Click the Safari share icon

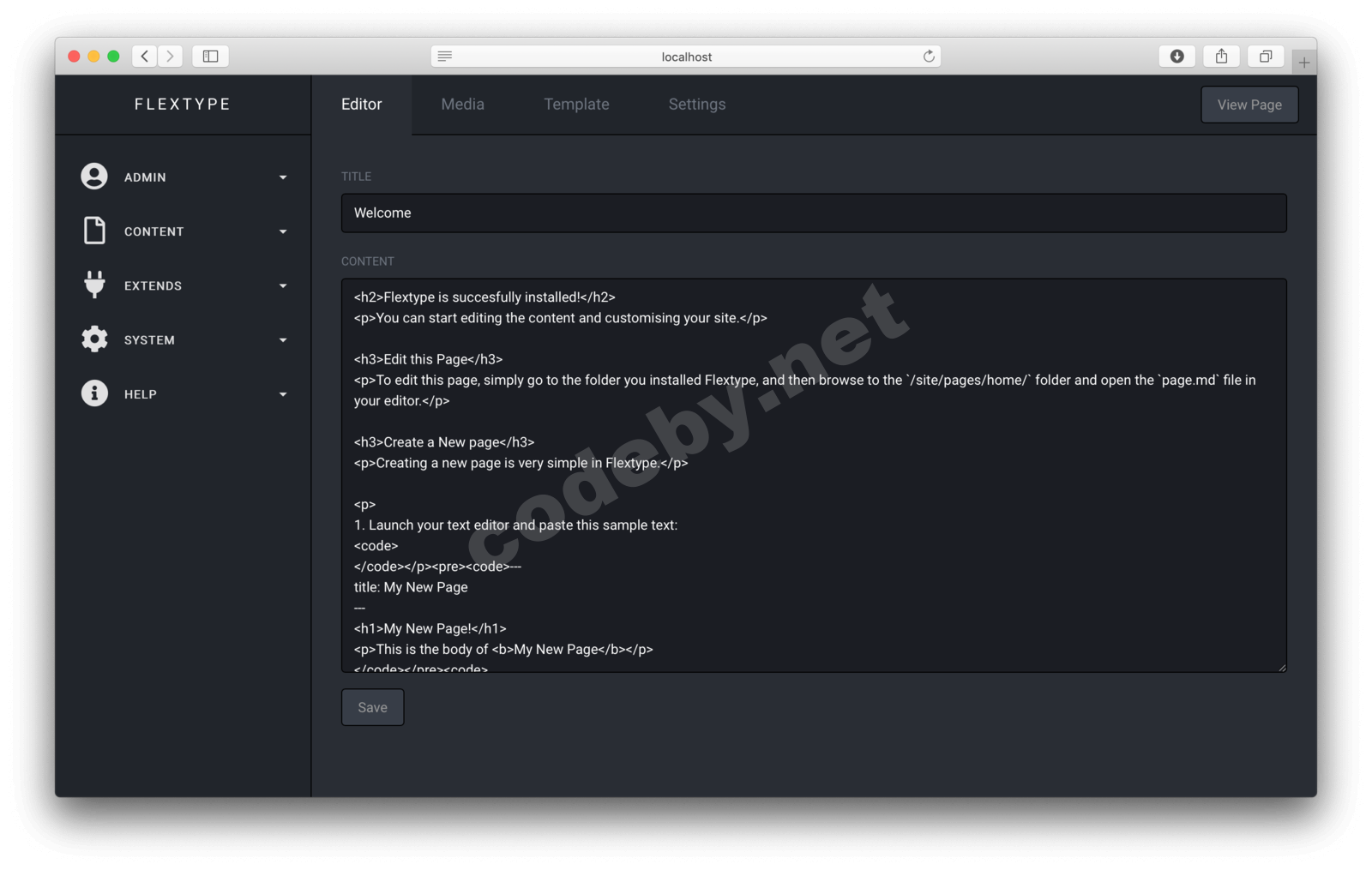1221,57
